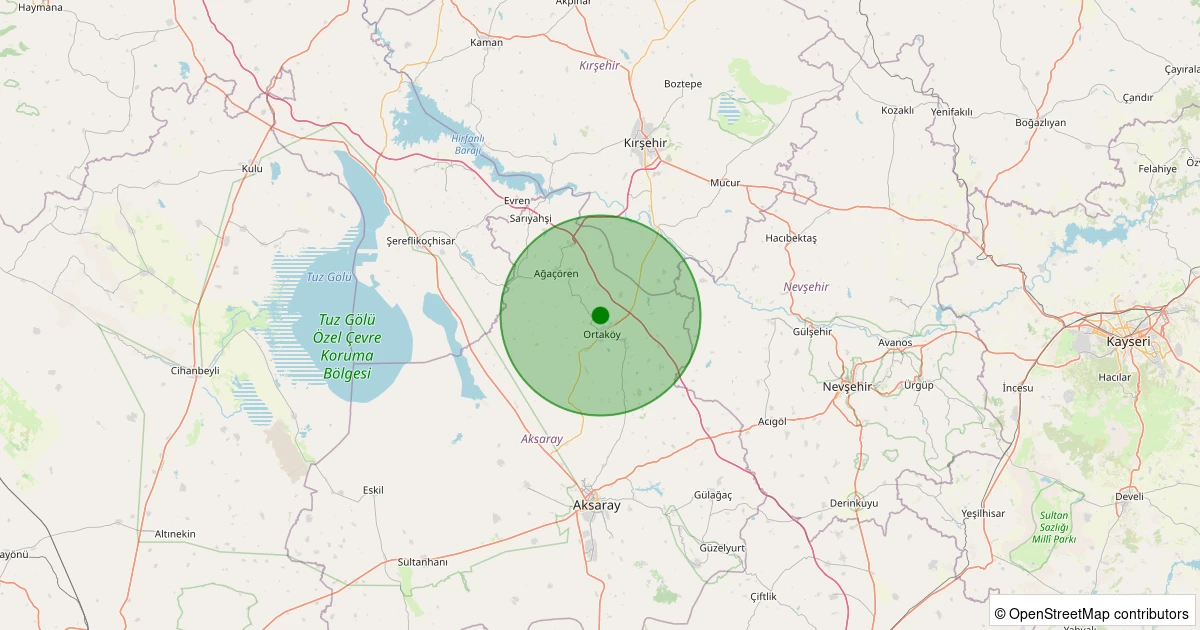Select the Kaman town label
Image resolution: width=1200 pixels, height=630 pixels.
[x=486, y=42]
